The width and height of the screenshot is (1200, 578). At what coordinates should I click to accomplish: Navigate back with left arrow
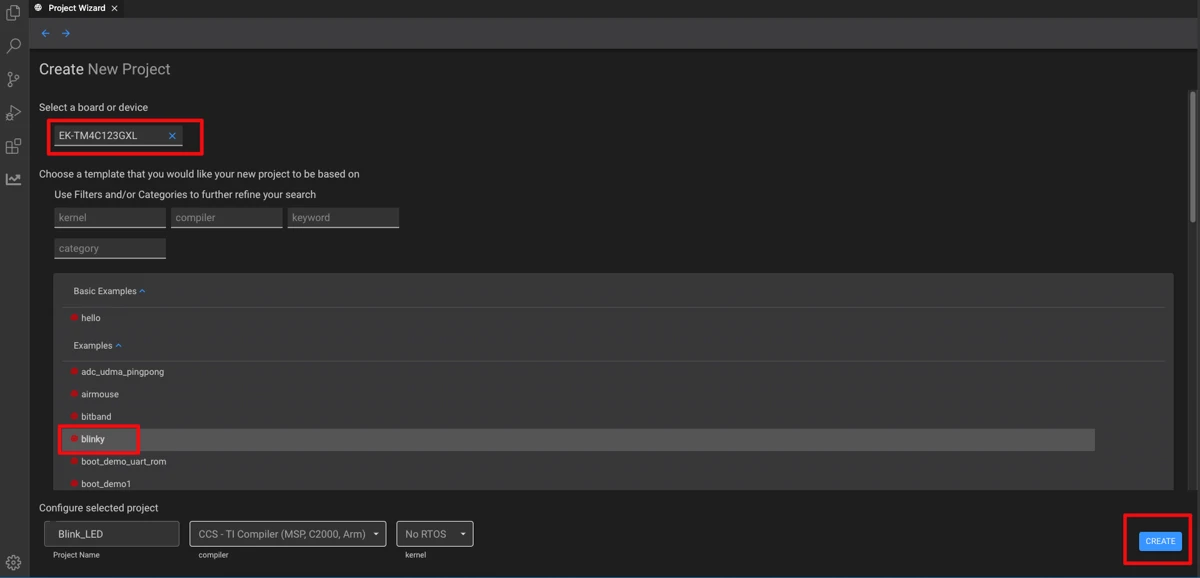click(45, 34)
